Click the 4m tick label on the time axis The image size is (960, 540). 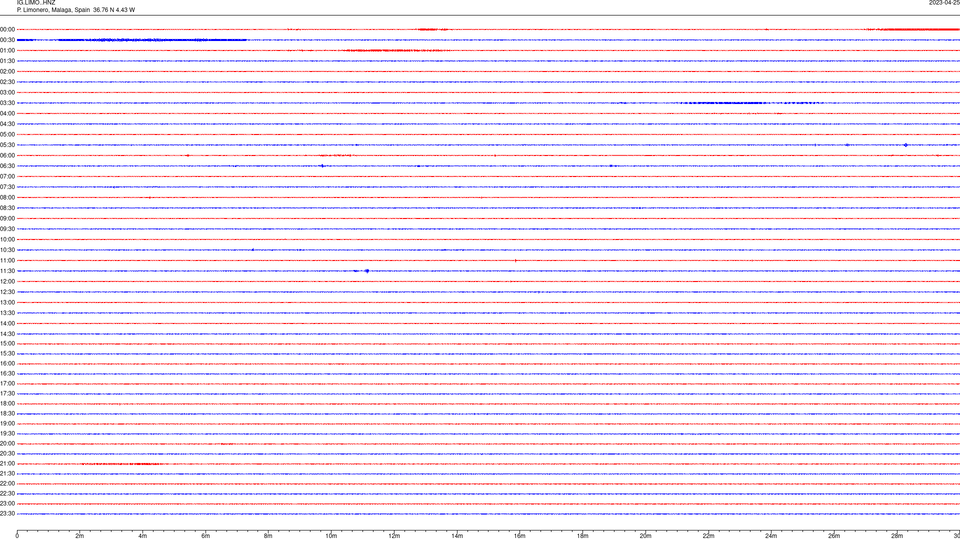click(143, 536)
